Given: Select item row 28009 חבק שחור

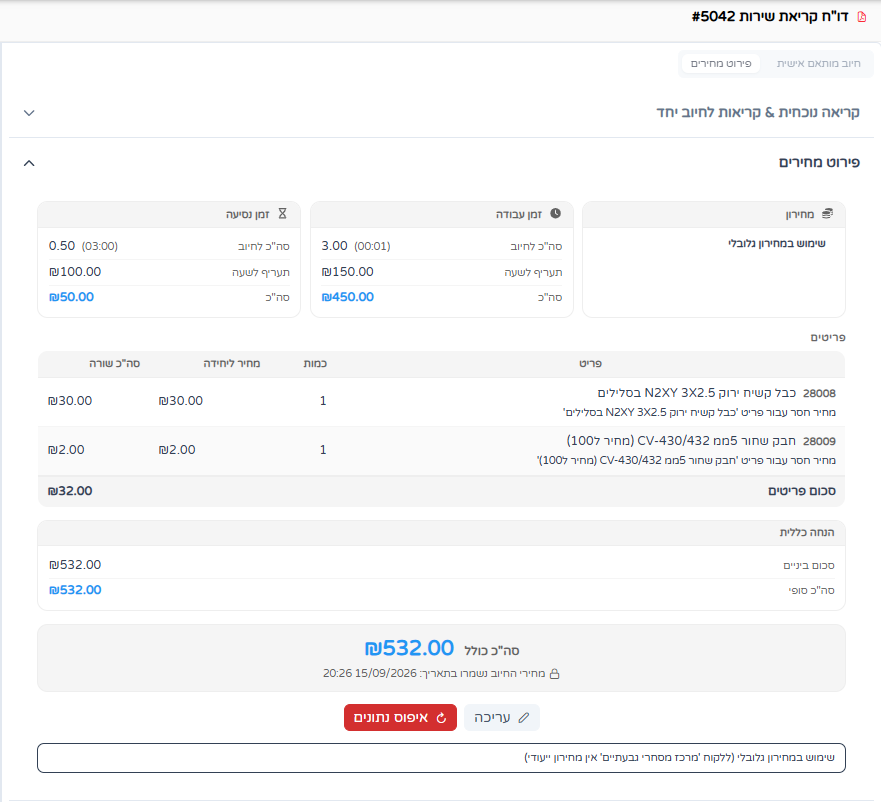Looking at the screenshot, I should pyautogui.click(x=441, y=450).
